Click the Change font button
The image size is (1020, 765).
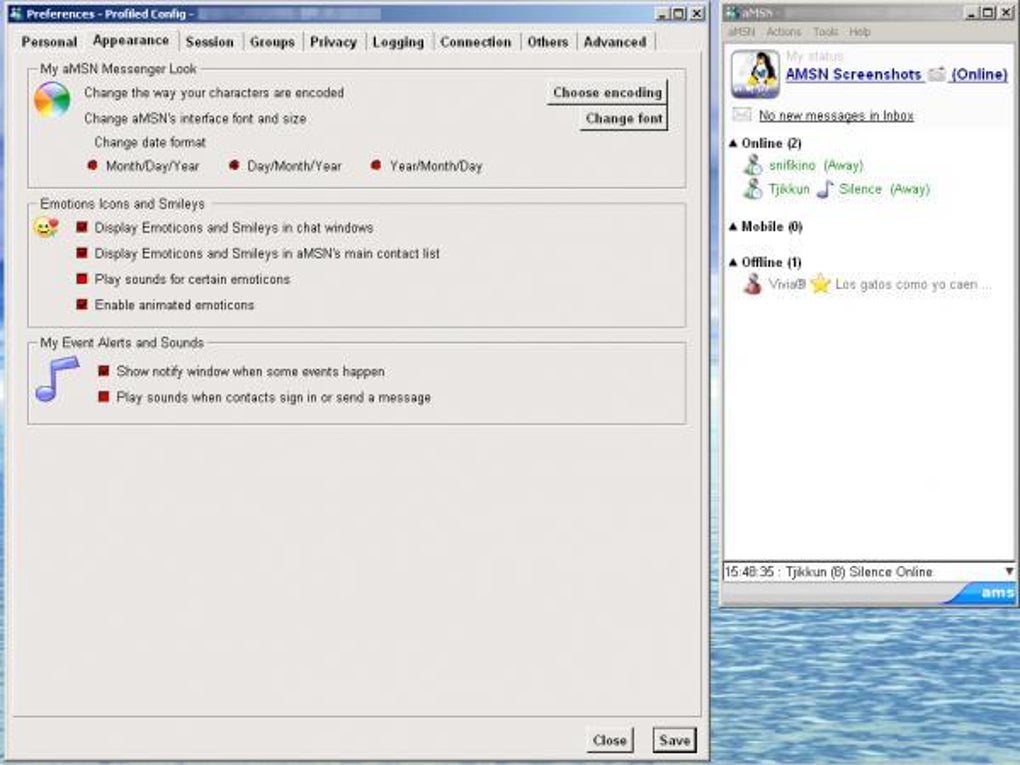pyautogui.click(x=623, y=118)
